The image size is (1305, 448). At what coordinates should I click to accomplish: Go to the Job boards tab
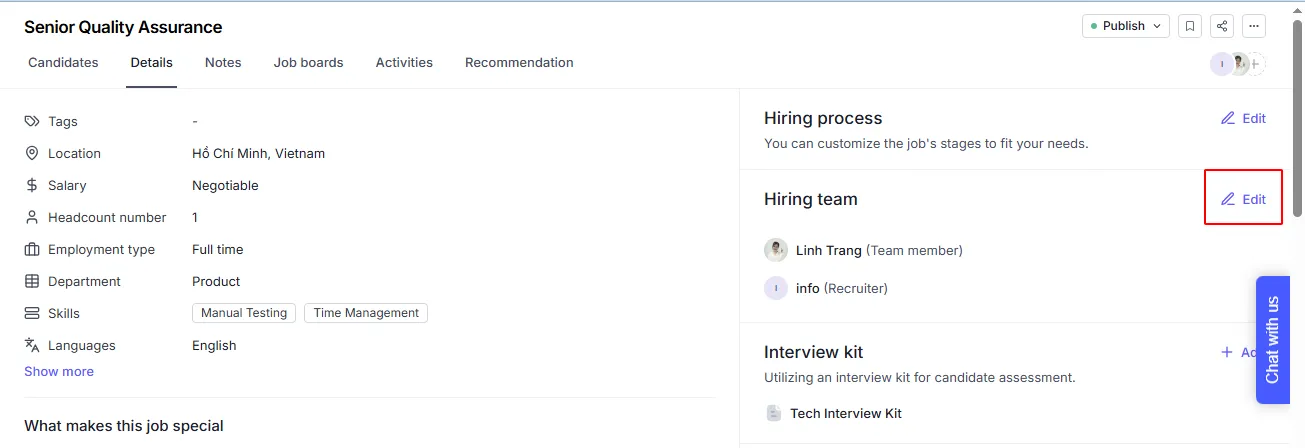click(x=308, y=62)
